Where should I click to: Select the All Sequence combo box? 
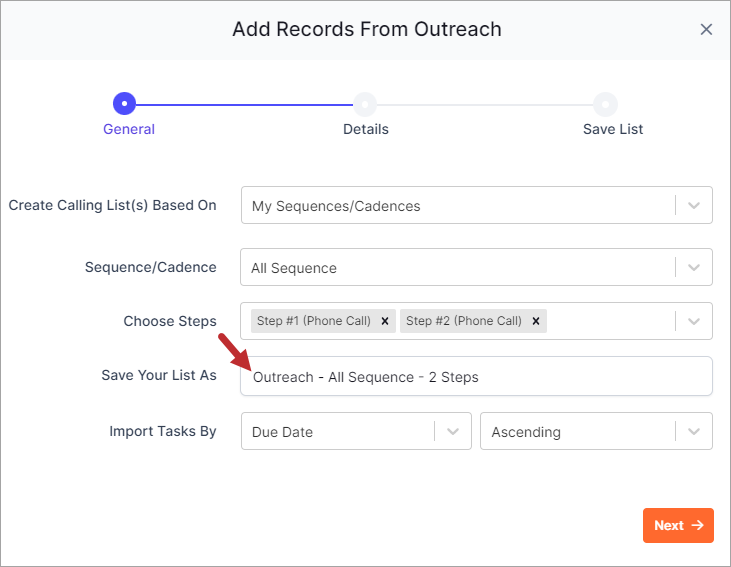[476, 267]
